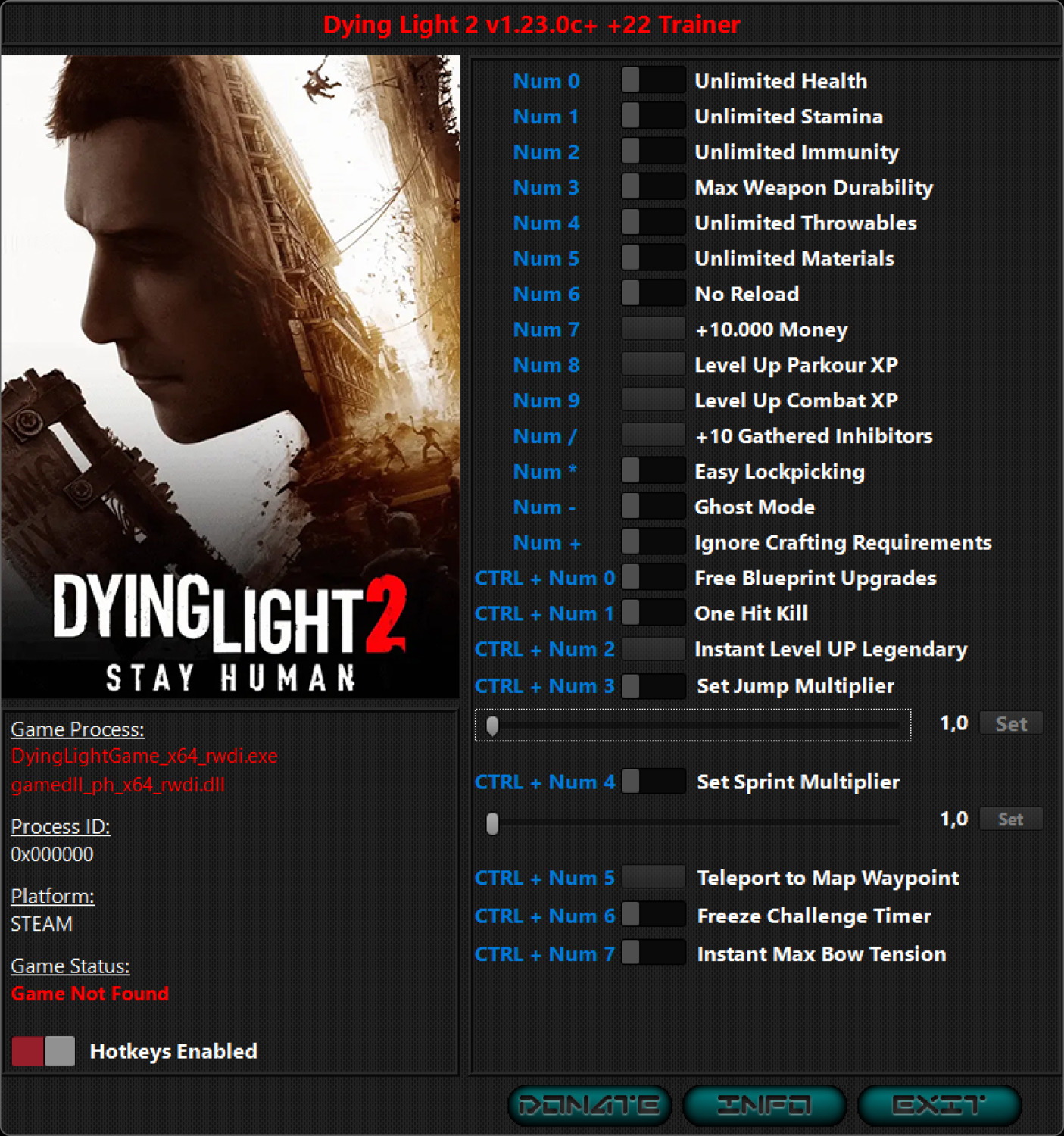The height and width of the screenshot is (1136, 1064).
Task: Activate Instant Level UP Legendary button
Action: tap(654, 649)
